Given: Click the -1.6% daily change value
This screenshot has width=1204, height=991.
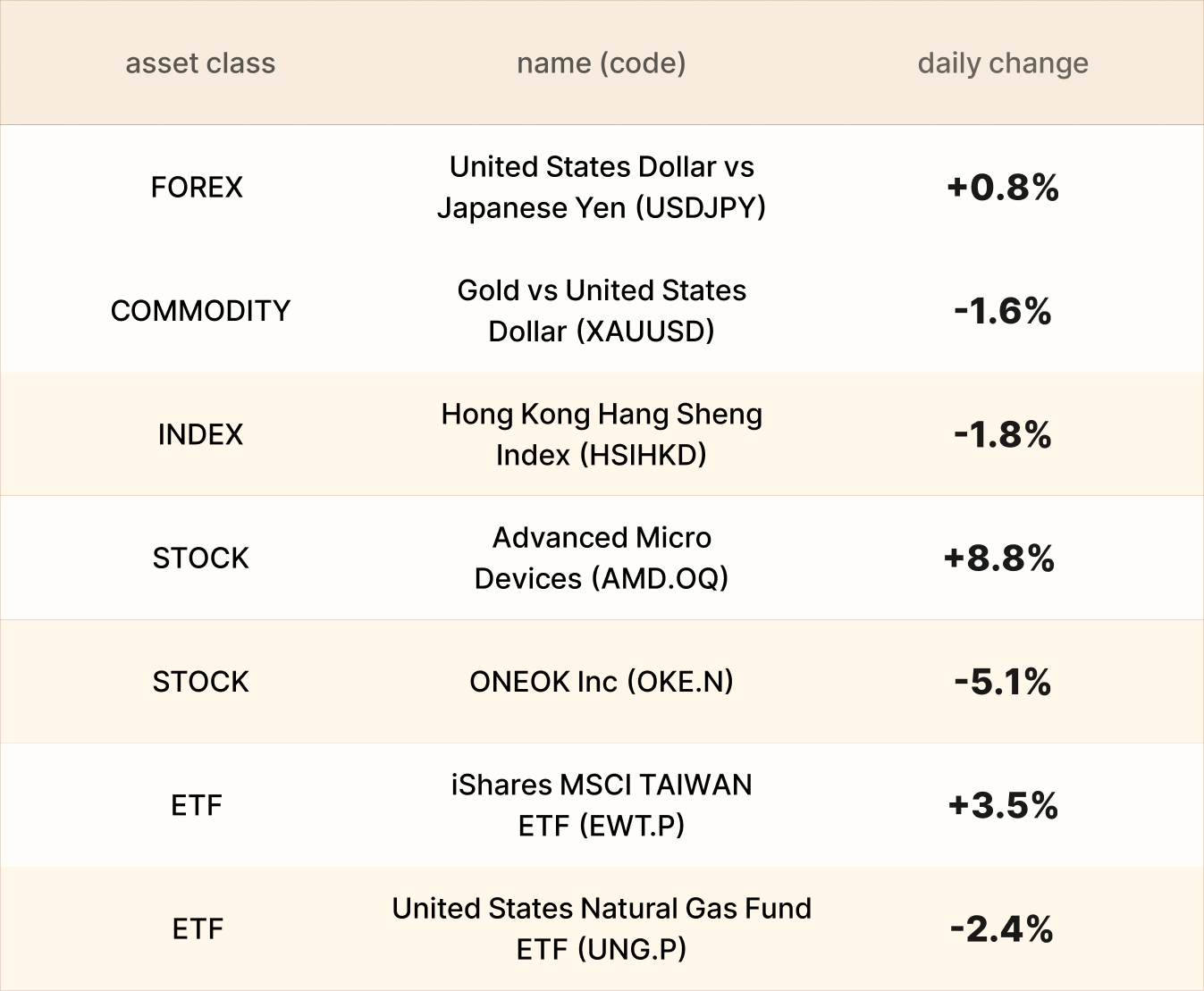Looking at the screenshot, I should (x=1002, y=311).
